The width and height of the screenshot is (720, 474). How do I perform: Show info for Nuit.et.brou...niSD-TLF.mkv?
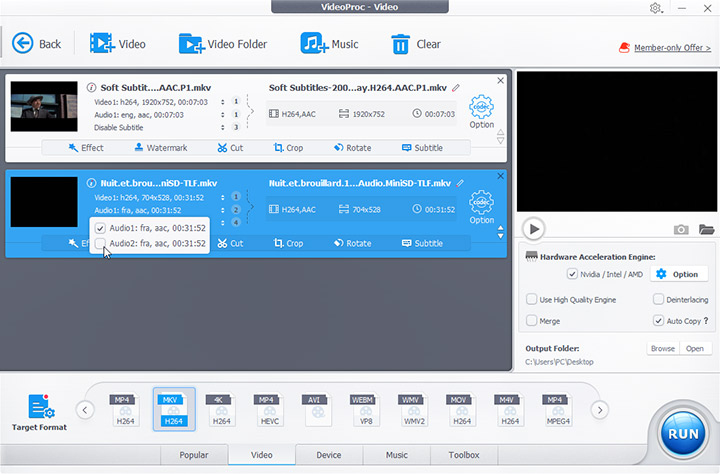coord(91,183)
